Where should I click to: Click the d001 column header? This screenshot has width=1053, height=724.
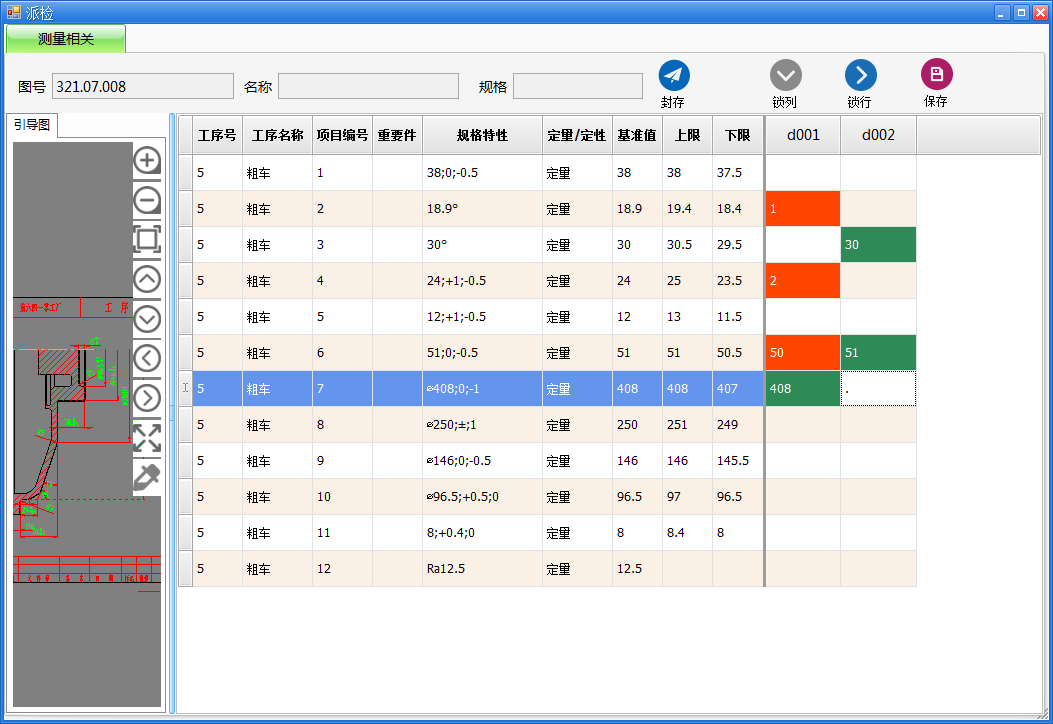coord(803,136)
